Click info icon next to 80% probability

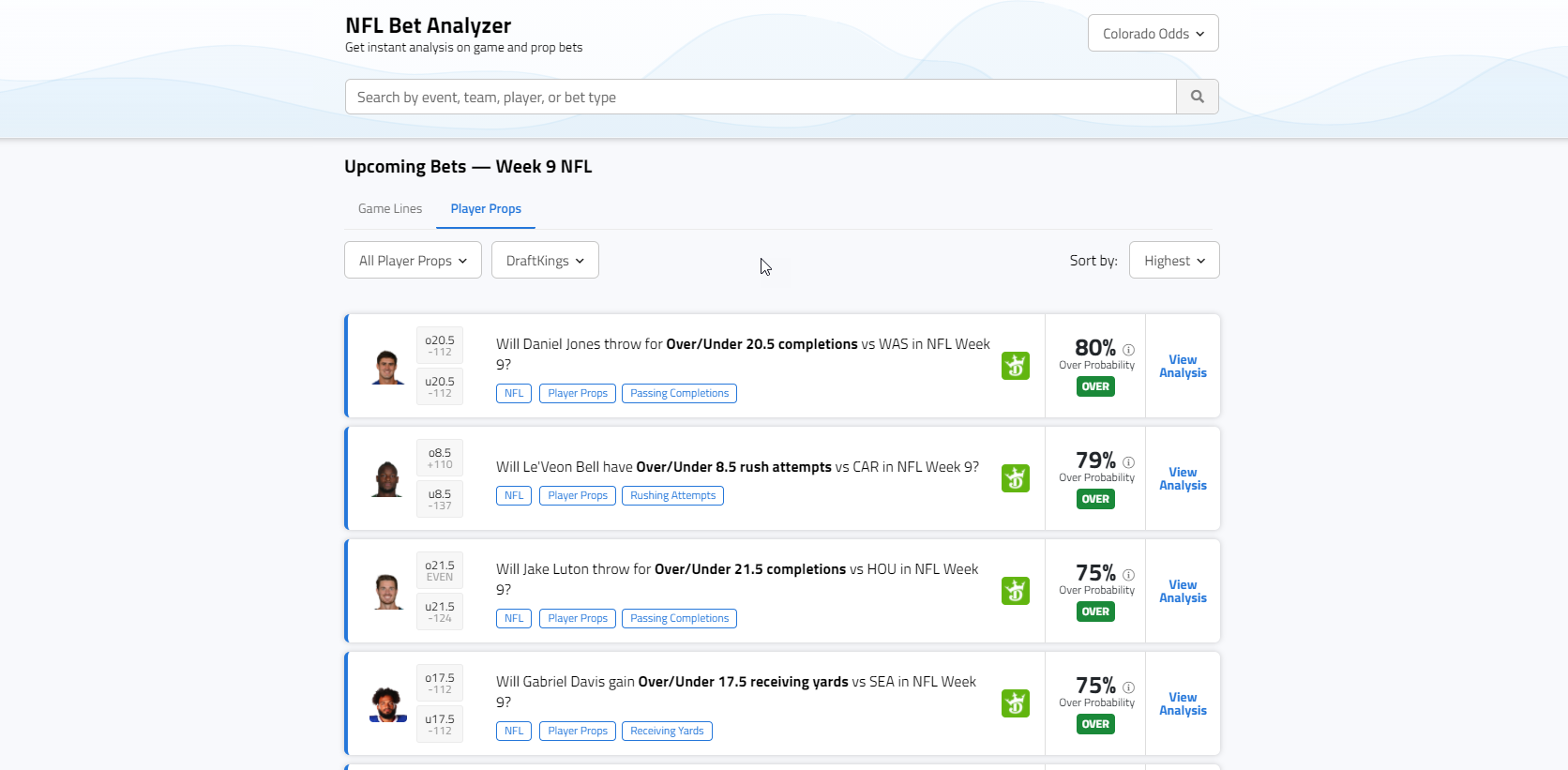coord(1129,350)
